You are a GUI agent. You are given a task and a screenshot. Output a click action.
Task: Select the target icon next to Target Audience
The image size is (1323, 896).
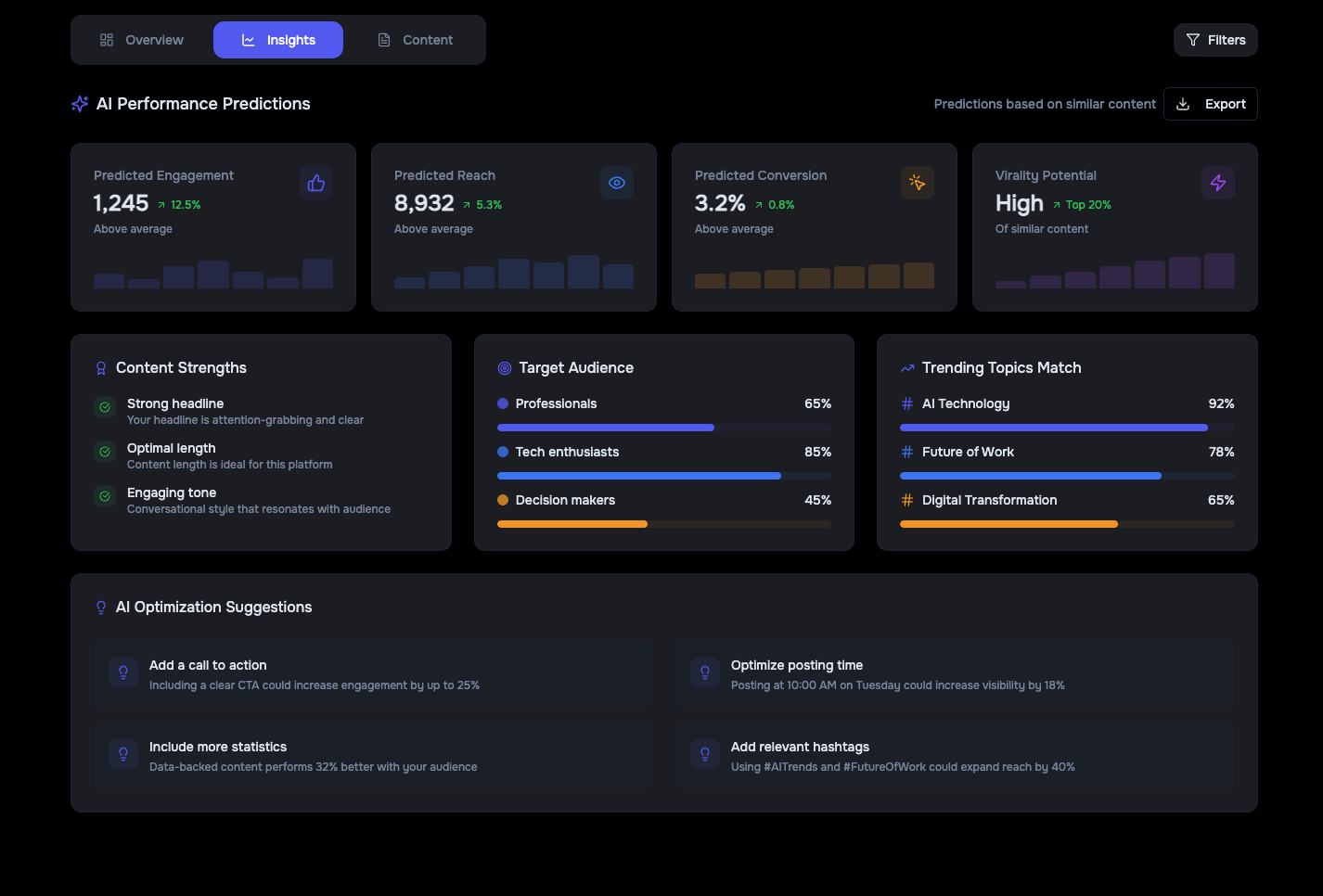pos(504,367)
